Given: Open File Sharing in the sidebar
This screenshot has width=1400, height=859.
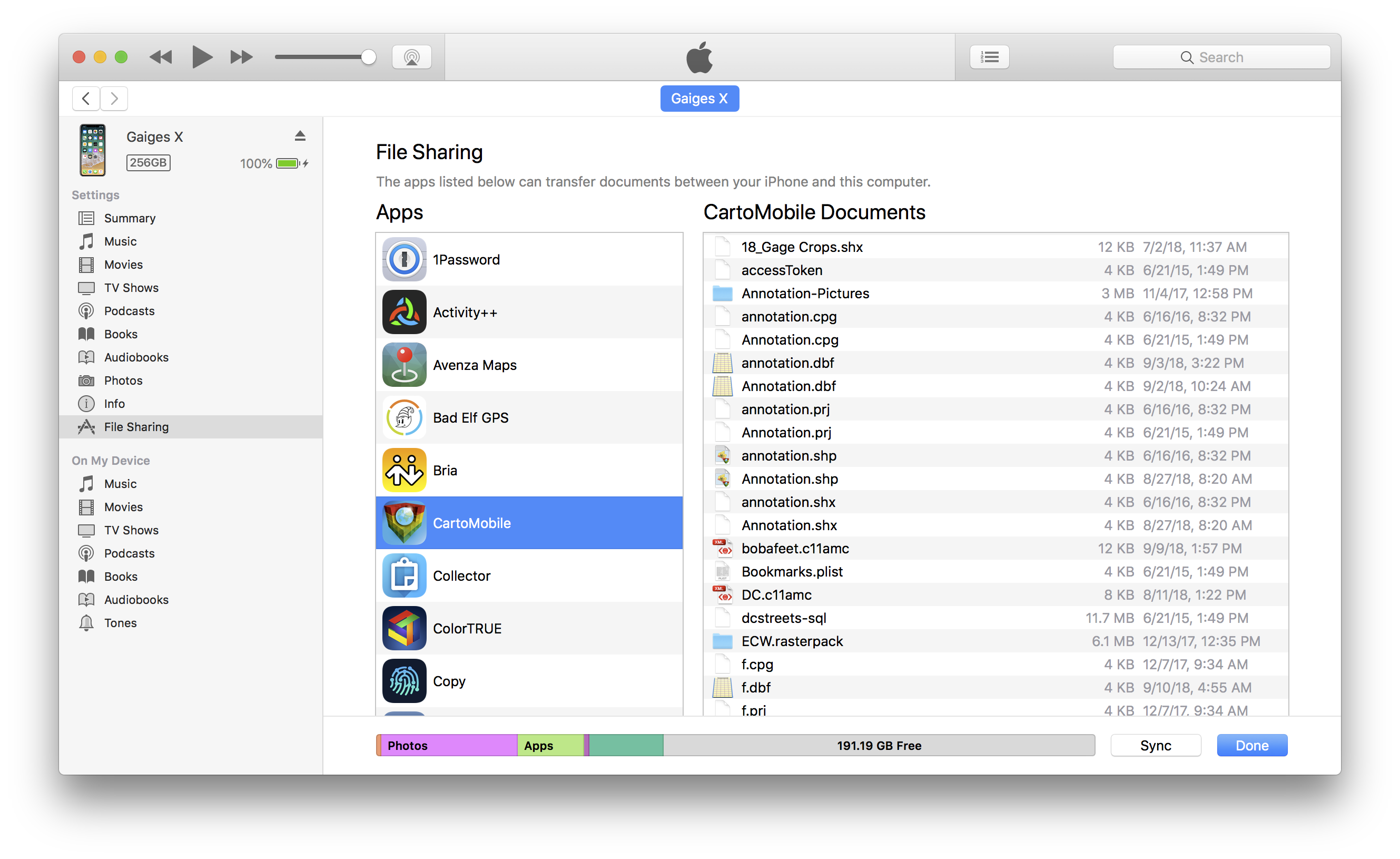Looking at the screenshot, I should [x=136, y=426].
